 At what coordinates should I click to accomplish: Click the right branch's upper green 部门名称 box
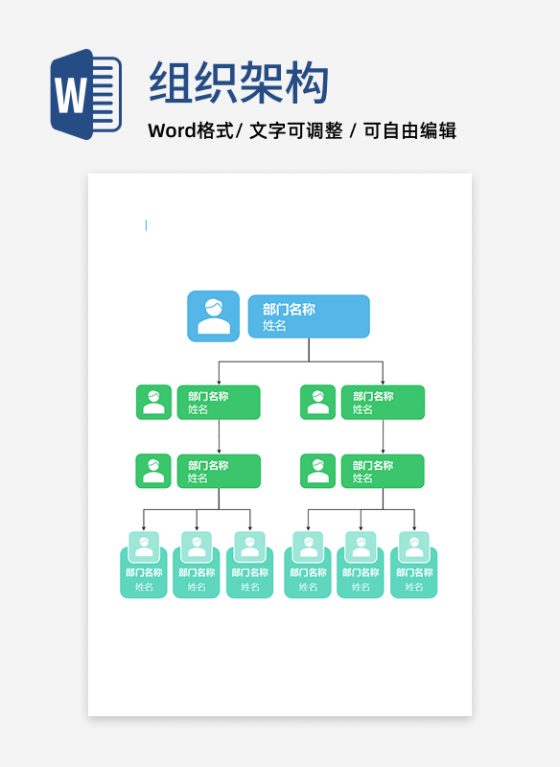click(x=382, y=402)
